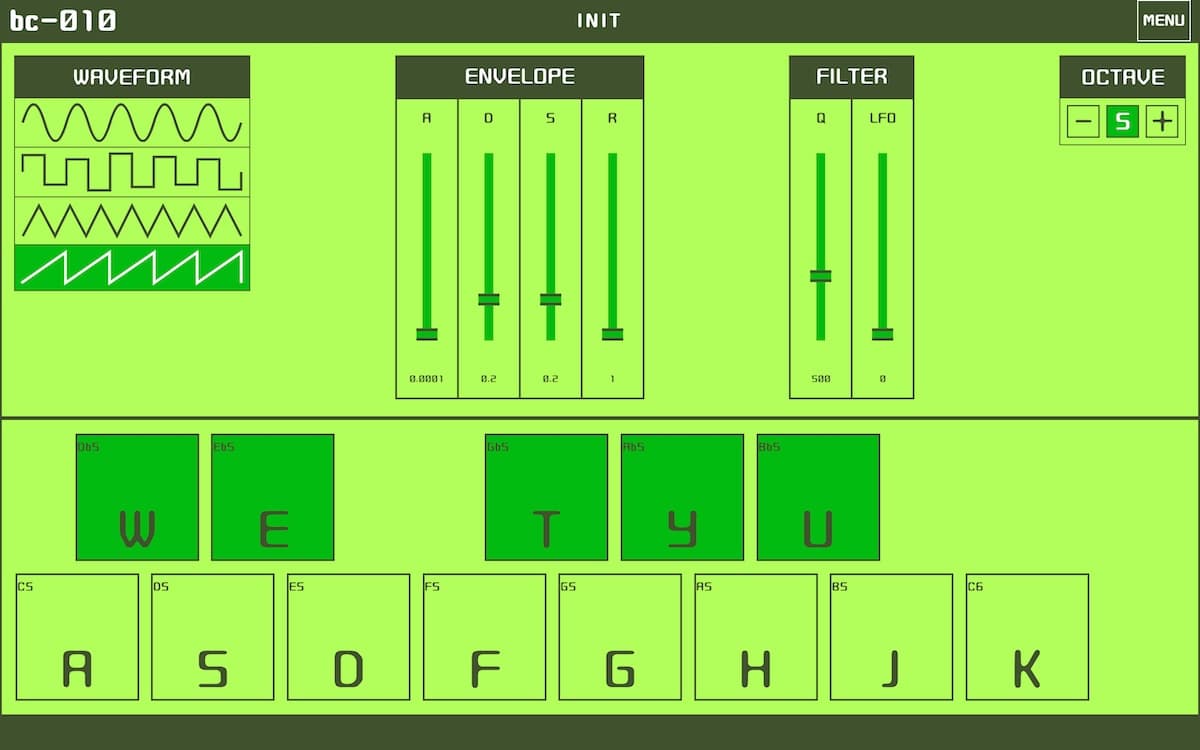Click the Sustain slider handle

point(550,299)
